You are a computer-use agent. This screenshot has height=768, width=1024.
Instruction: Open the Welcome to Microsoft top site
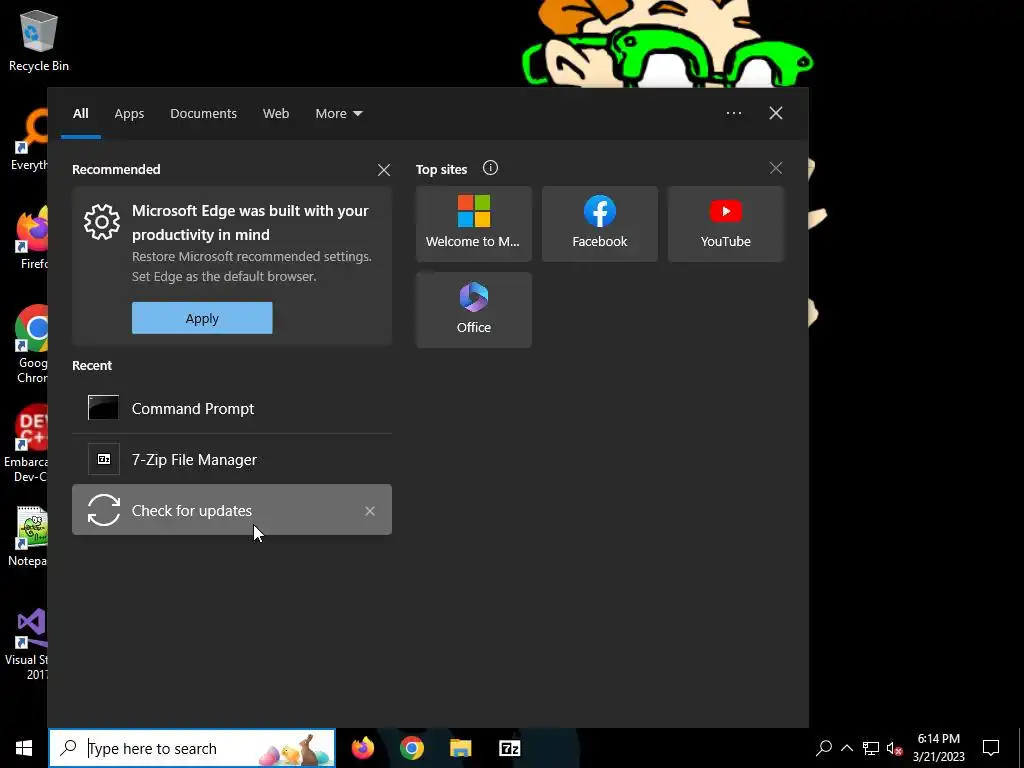473,223
